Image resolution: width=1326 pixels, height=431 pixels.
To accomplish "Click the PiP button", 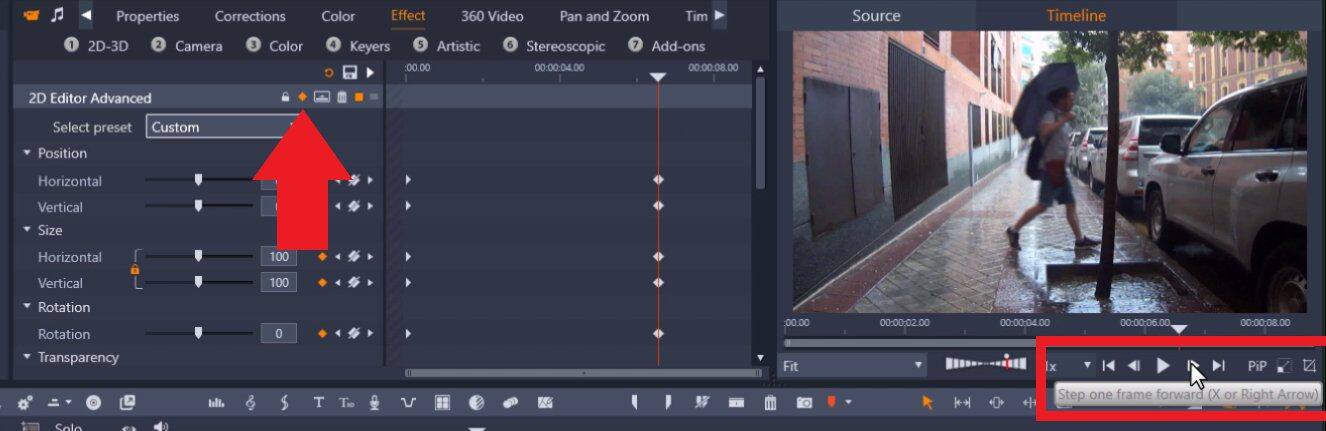I will coord(1257,366).
